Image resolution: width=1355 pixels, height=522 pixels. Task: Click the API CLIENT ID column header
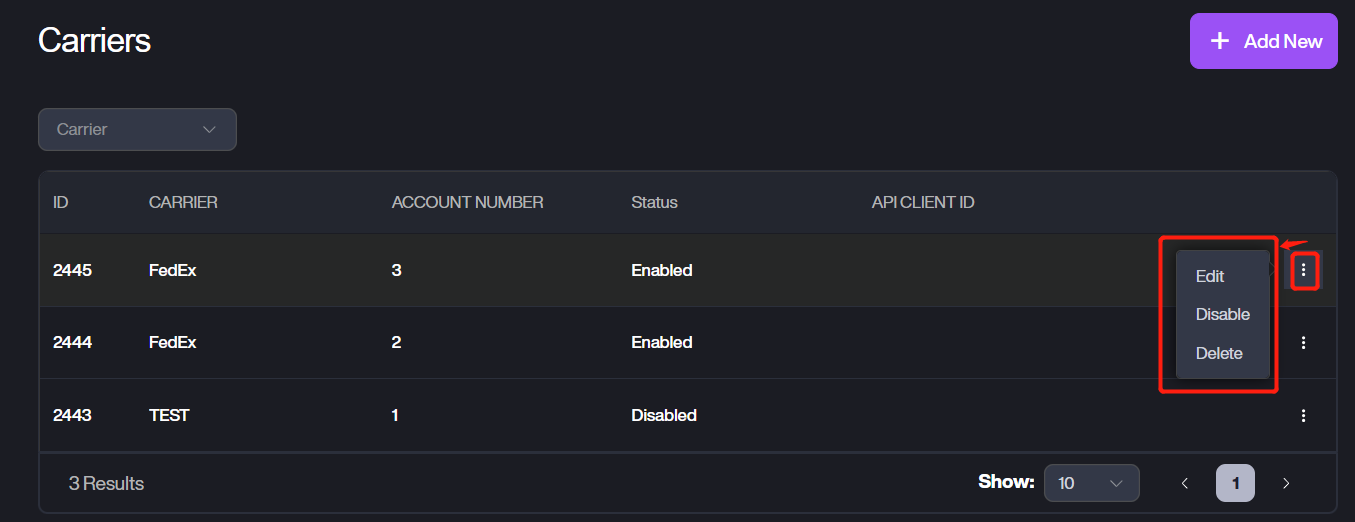[x=922, y=202]
